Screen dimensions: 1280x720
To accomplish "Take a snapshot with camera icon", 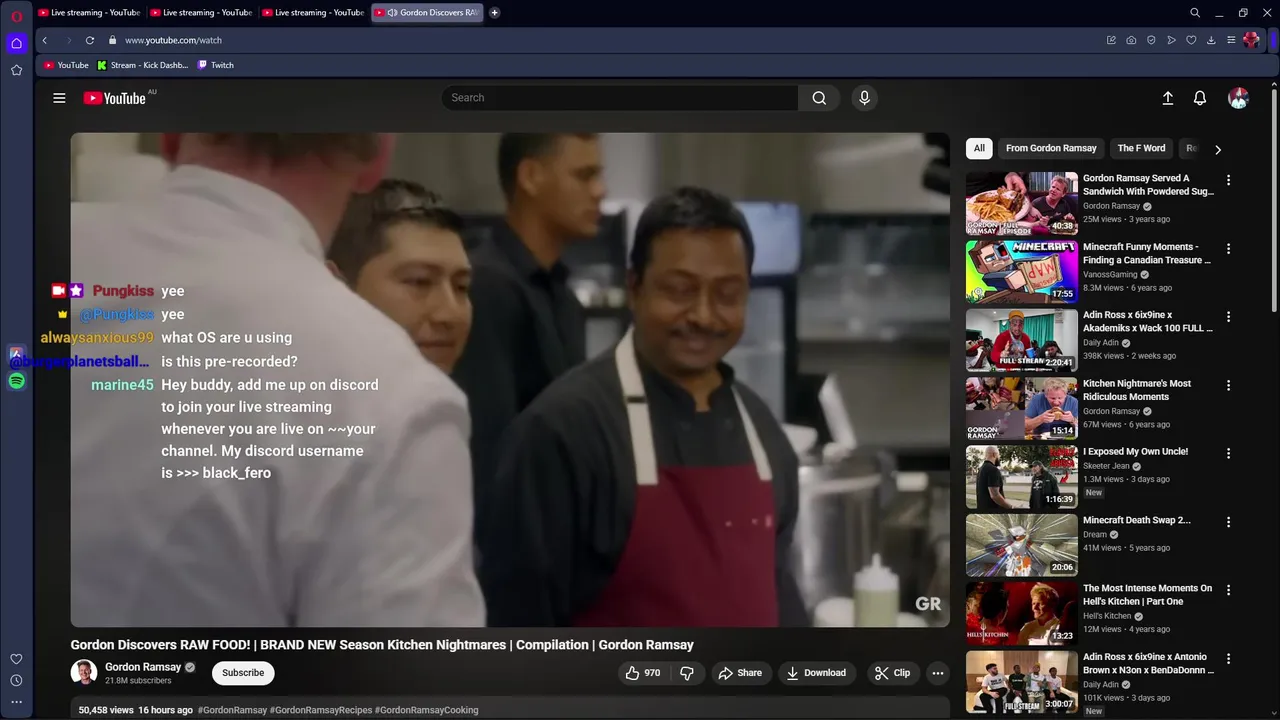I will (1131, 40).
